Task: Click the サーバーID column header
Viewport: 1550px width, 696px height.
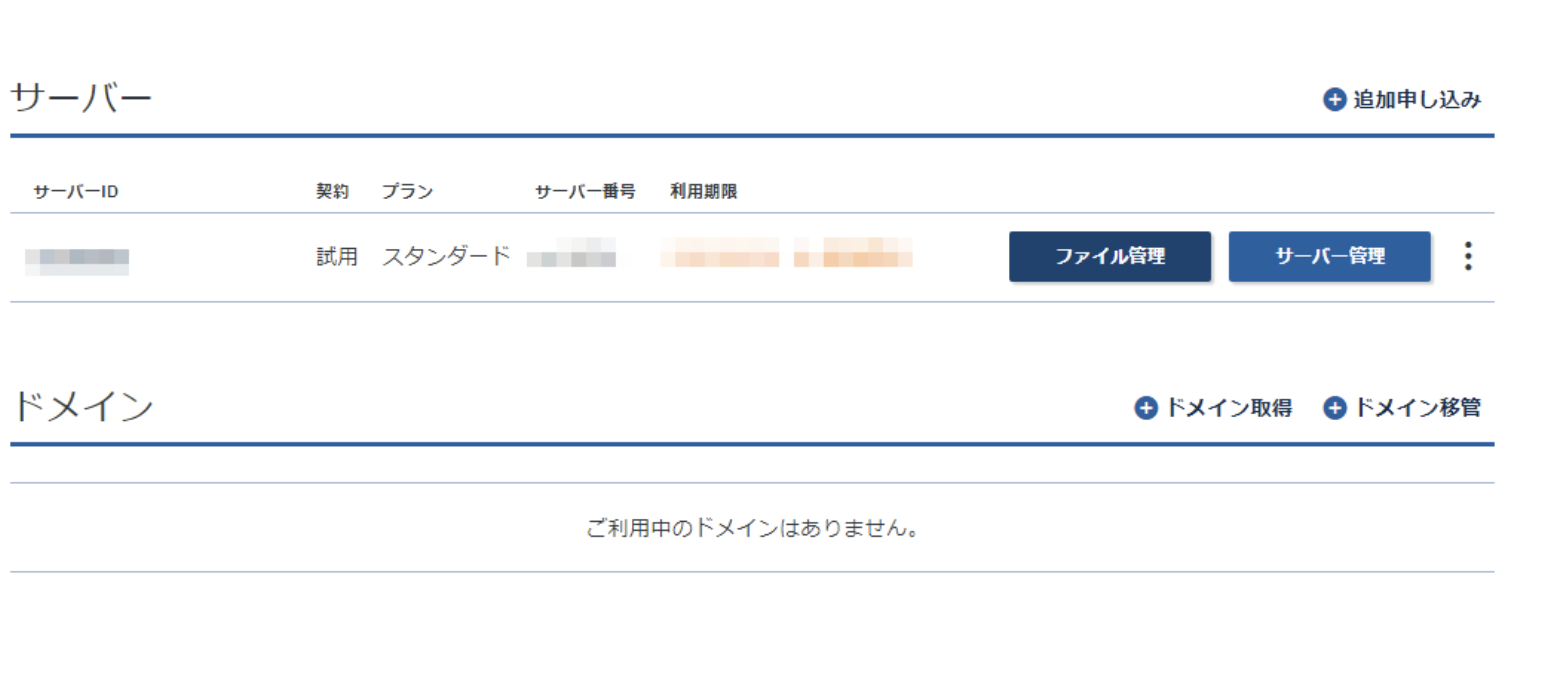Action: coord(76,192)
